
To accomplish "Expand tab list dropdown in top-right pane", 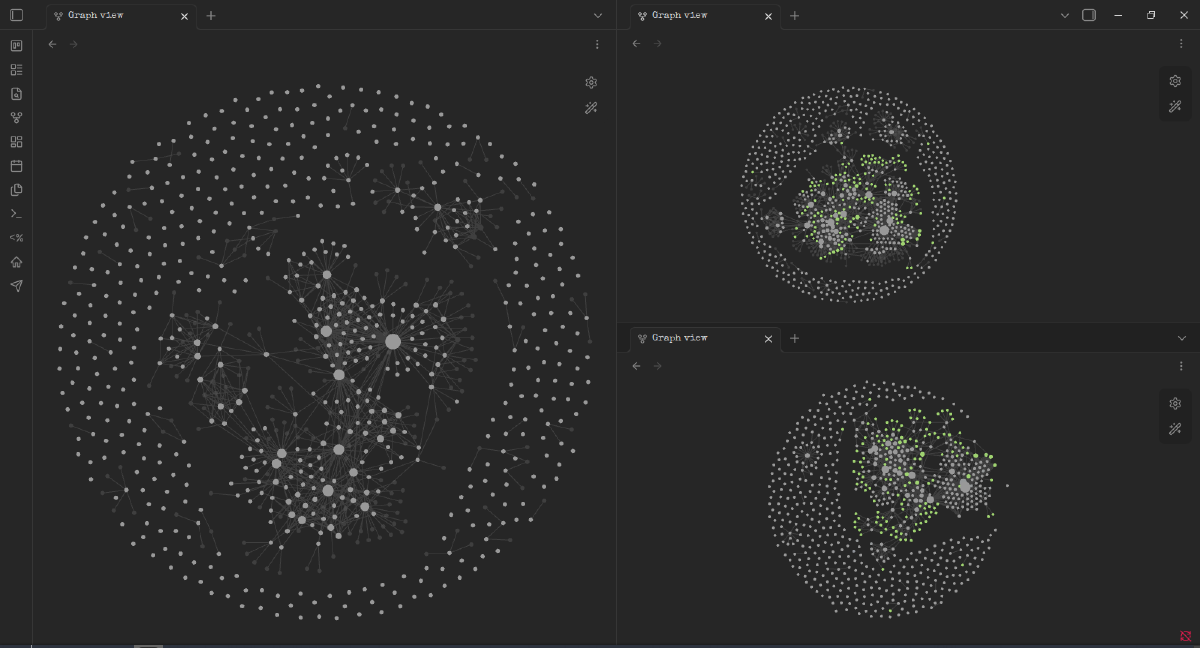I will pyautogui.click(x=1064, y=15).
